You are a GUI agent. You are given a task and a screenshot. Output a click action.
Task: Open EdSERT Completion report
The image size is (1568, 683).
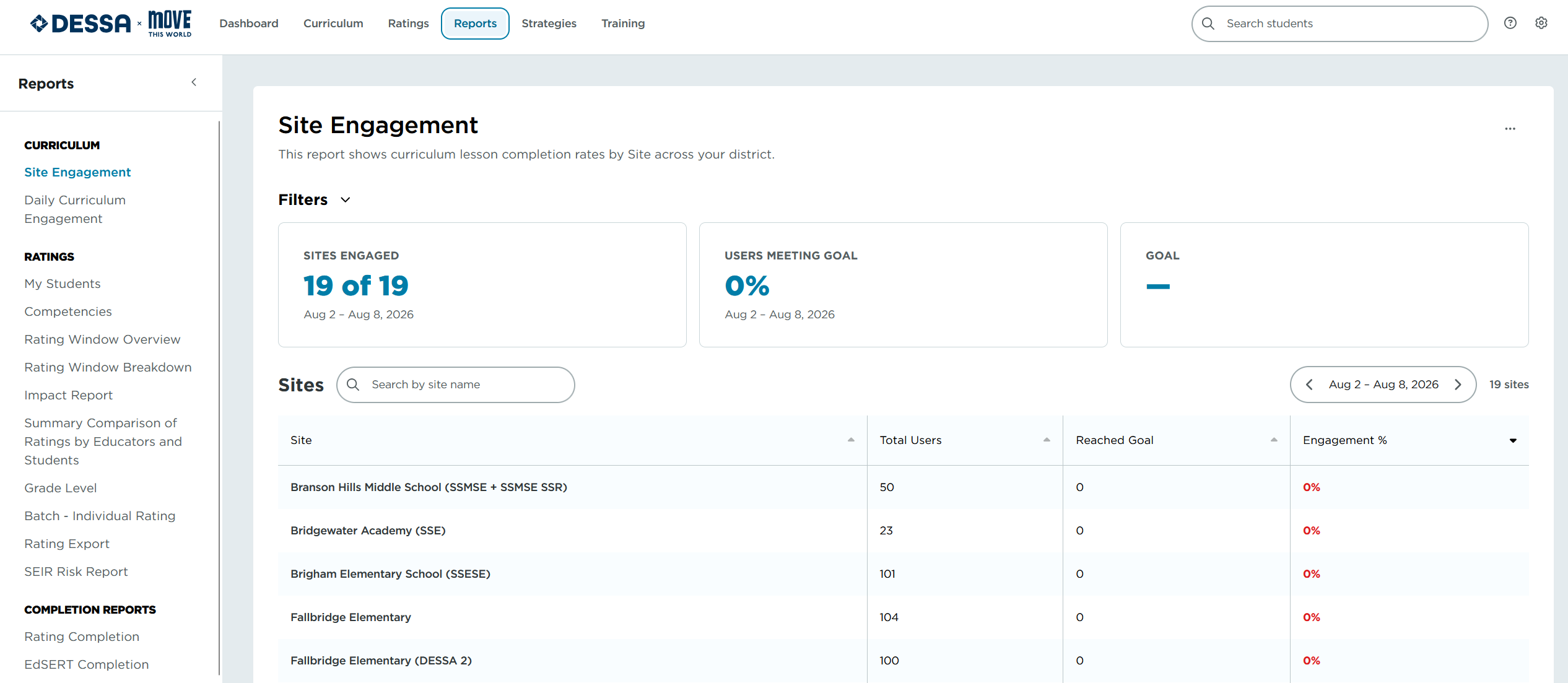[x=87, y=664]
